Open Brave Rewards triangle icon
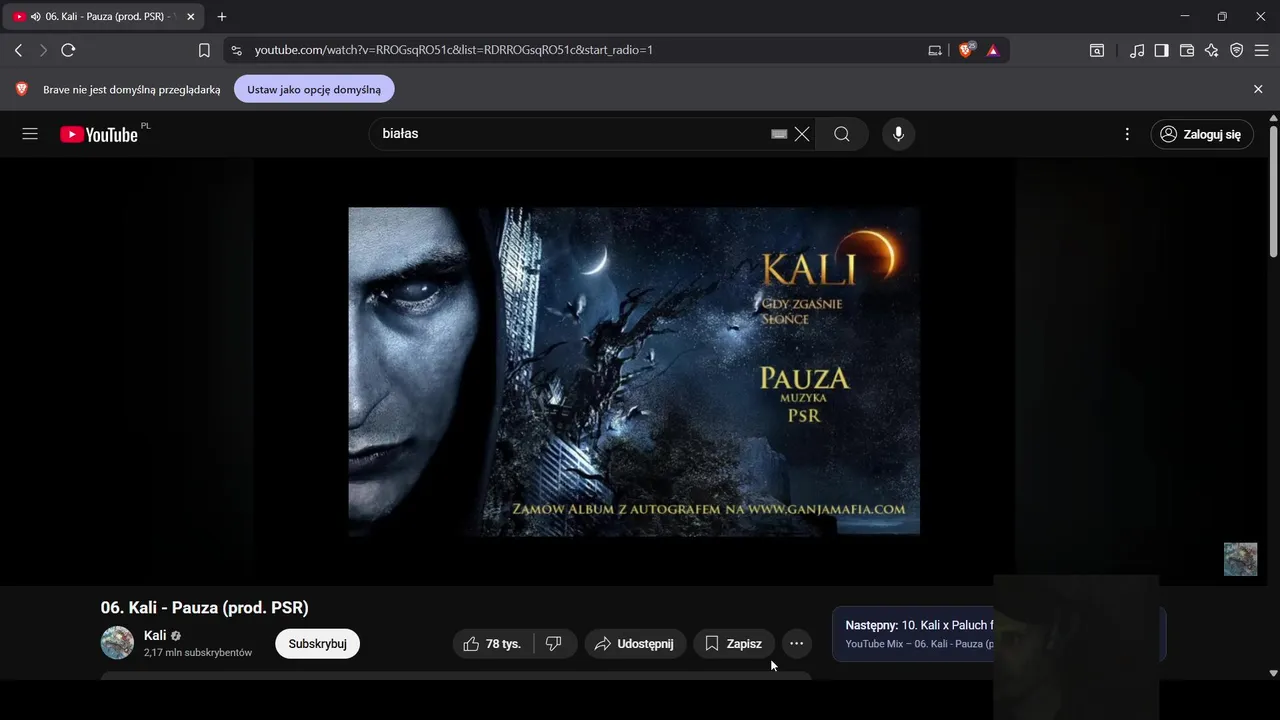 click(x=992, y=50)
